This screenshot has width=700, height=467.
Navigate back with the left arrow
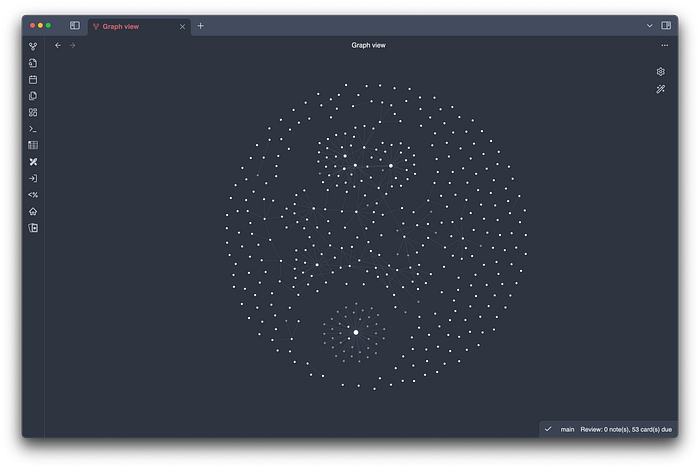(x=58, y=45)
